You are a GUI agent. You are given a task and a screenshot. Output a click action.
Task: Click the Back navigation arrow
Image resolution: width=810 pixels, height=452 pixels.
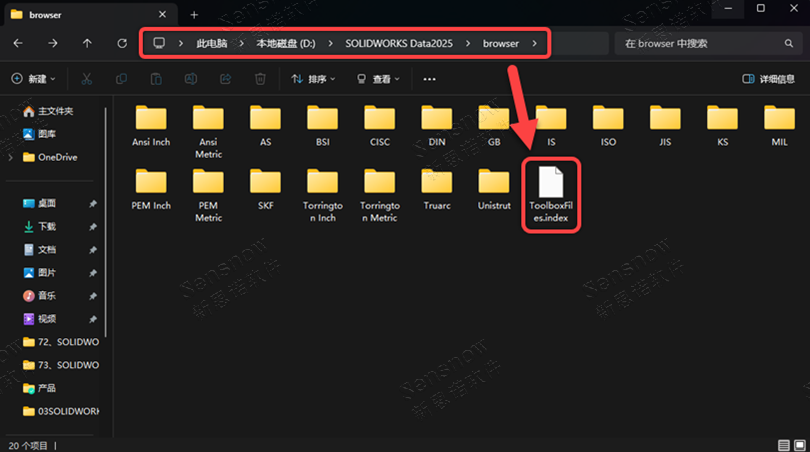pyautogui.click(x=19, y=44)
